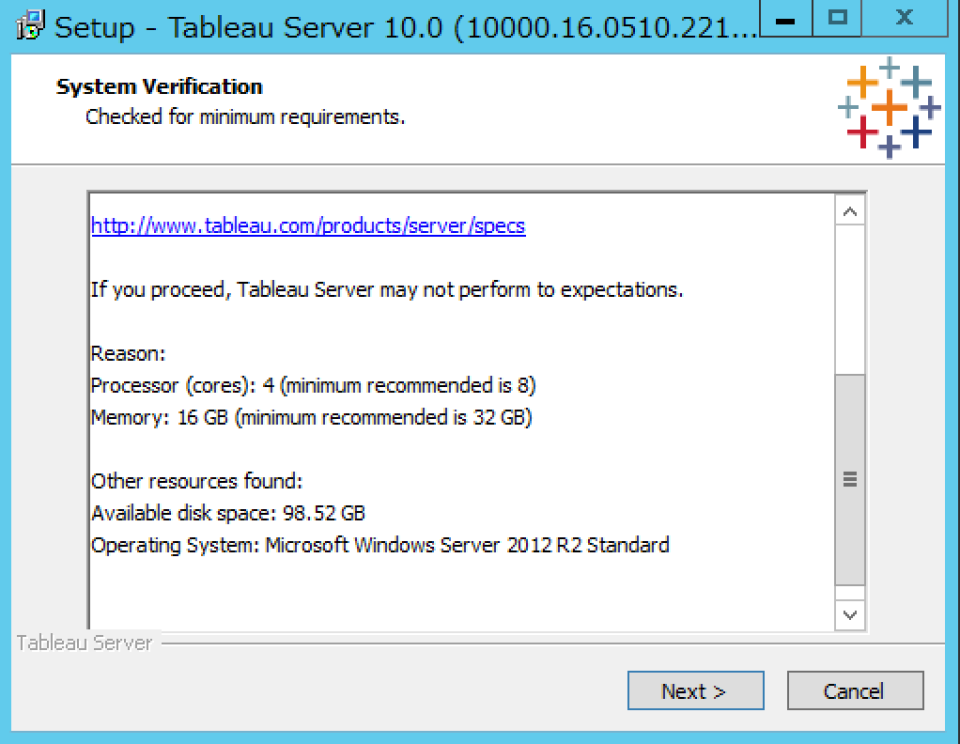This screenshot has width=960, height=744.
Task: Click the http://www.tableau.com/products/server/specs link
Action: coord(307,226)
